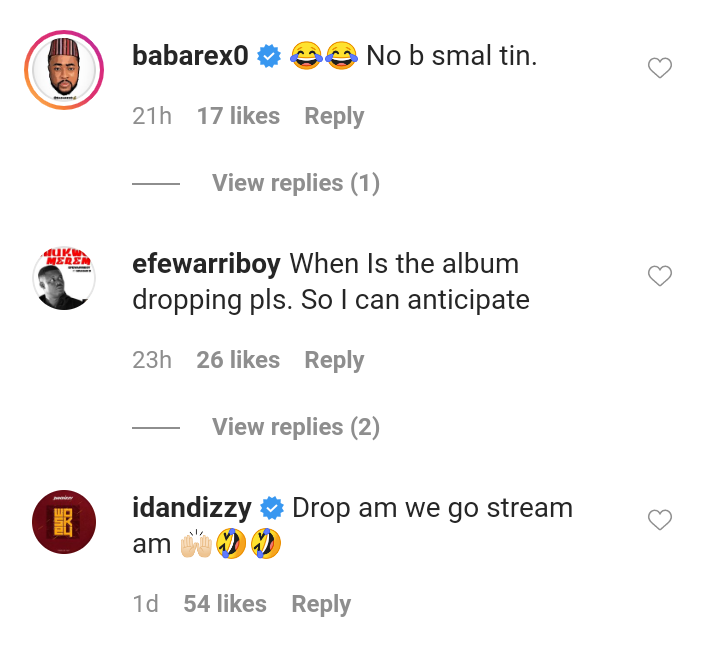Screen dimensions: 720x649
Task: View the 54 likes list
Action: [225, 604]
